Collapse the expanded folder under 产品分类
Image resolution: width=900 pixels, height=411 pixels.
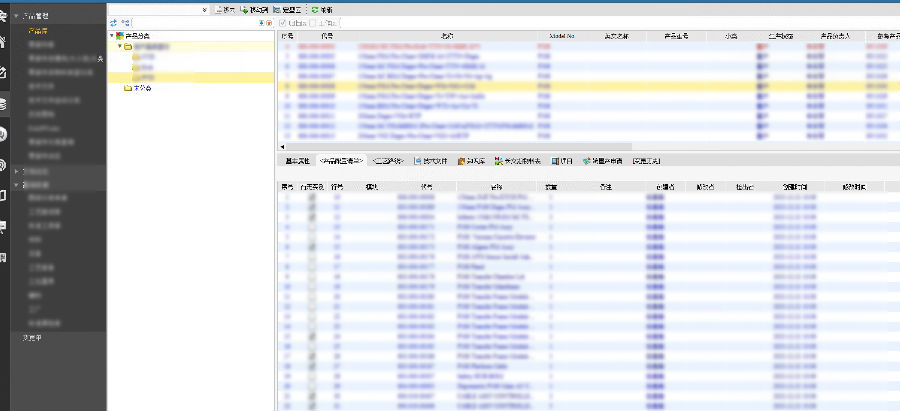pos(120,46)
